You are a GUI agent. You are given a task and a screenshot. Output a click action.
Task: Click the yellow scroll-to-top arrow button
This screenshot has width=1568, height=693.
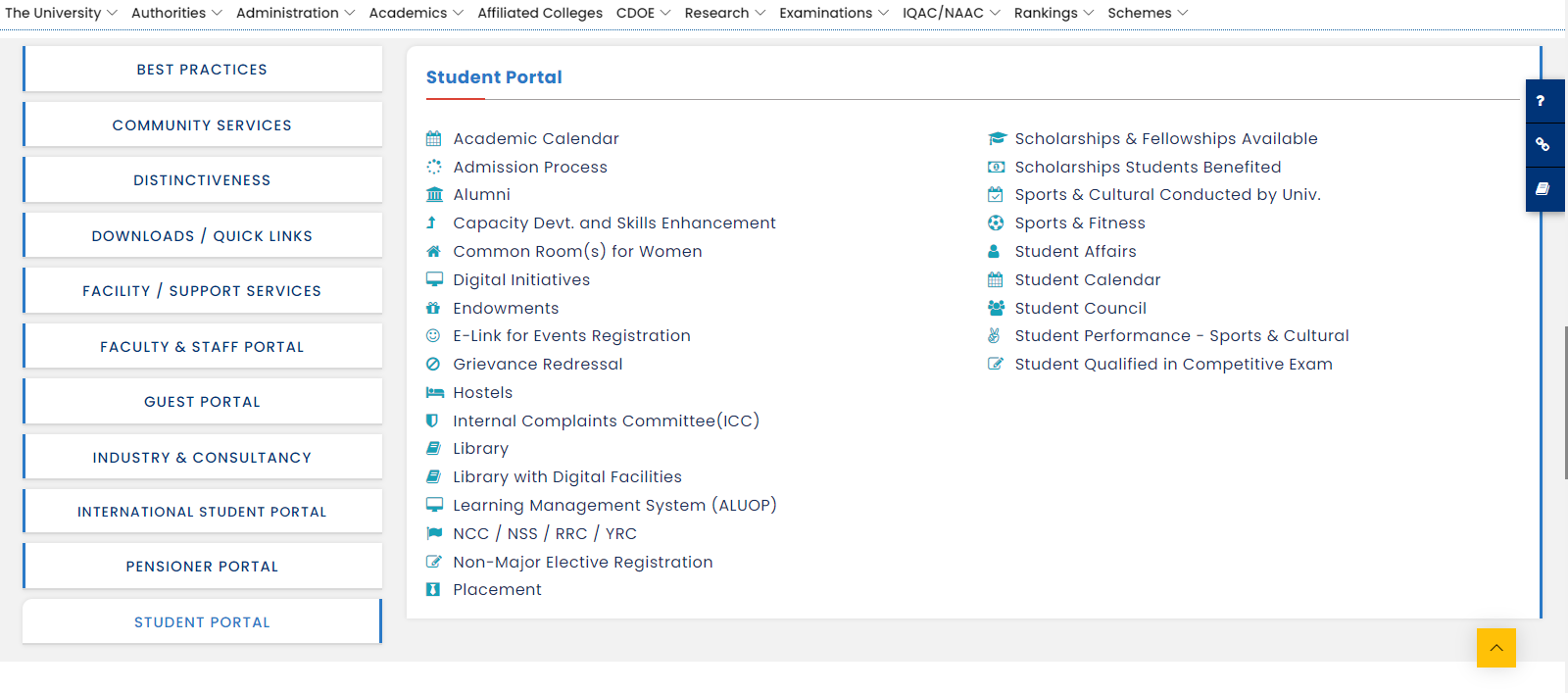pos(1496,648)
